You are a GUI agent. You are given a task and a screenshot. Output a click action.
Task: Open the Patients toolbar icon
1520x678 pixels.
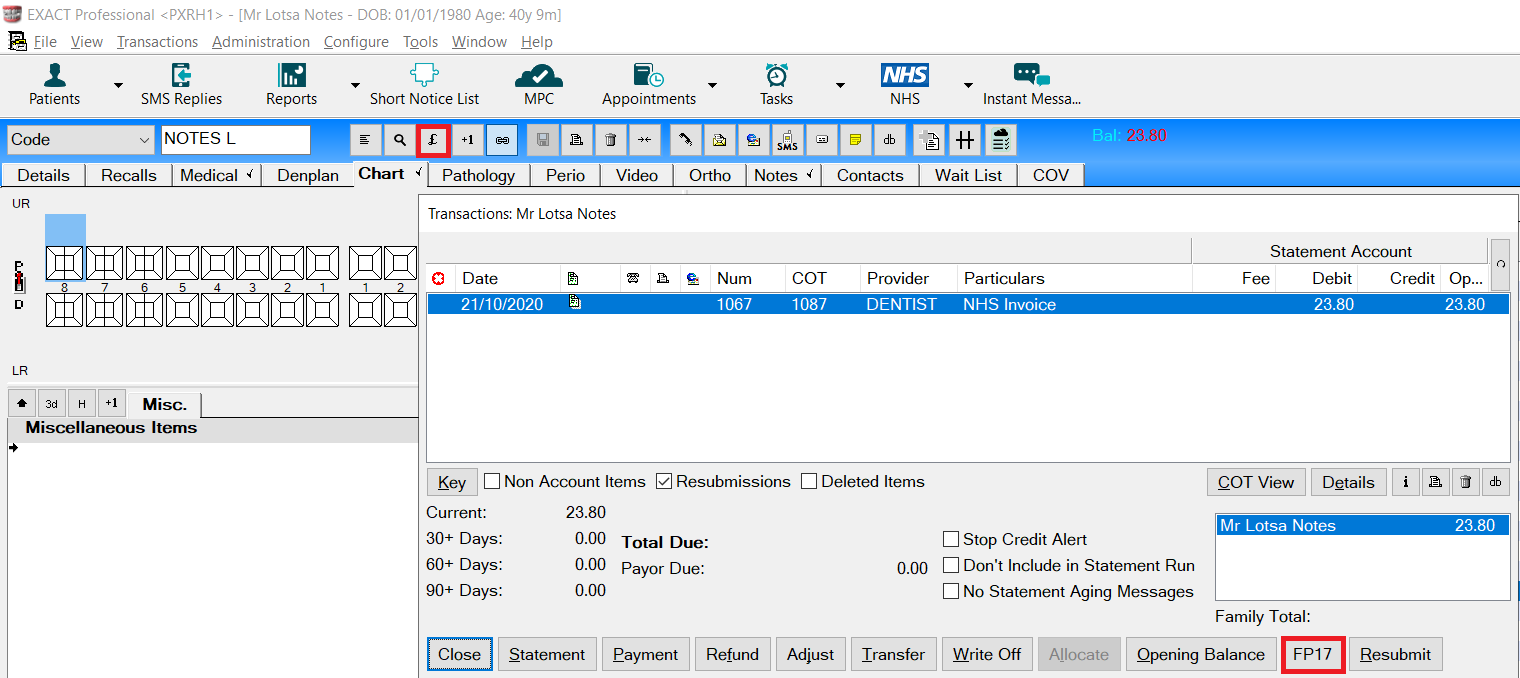click(x=55, y=84)
